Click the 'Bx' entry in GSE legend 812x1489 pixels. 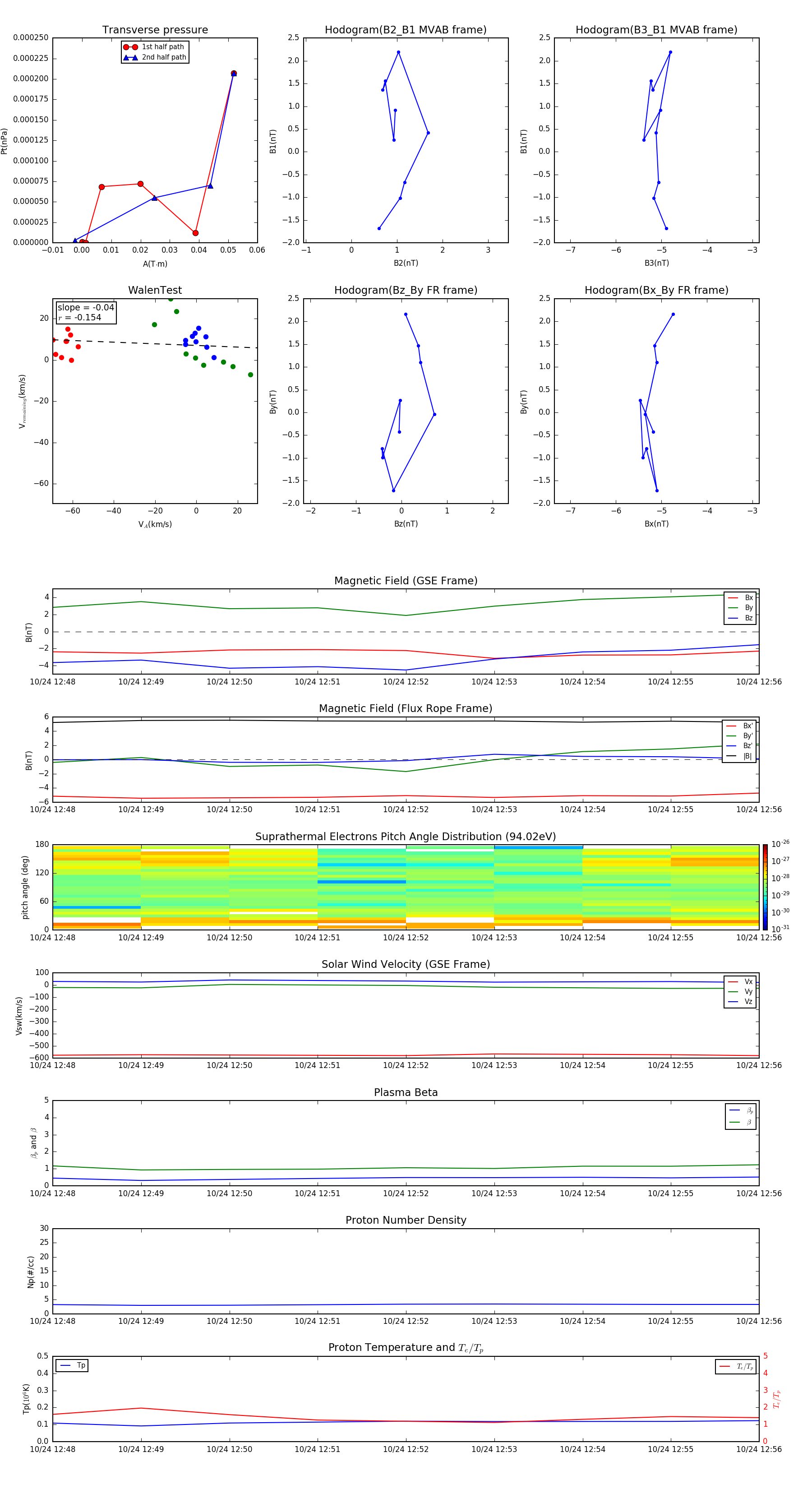tap(741, 598)
